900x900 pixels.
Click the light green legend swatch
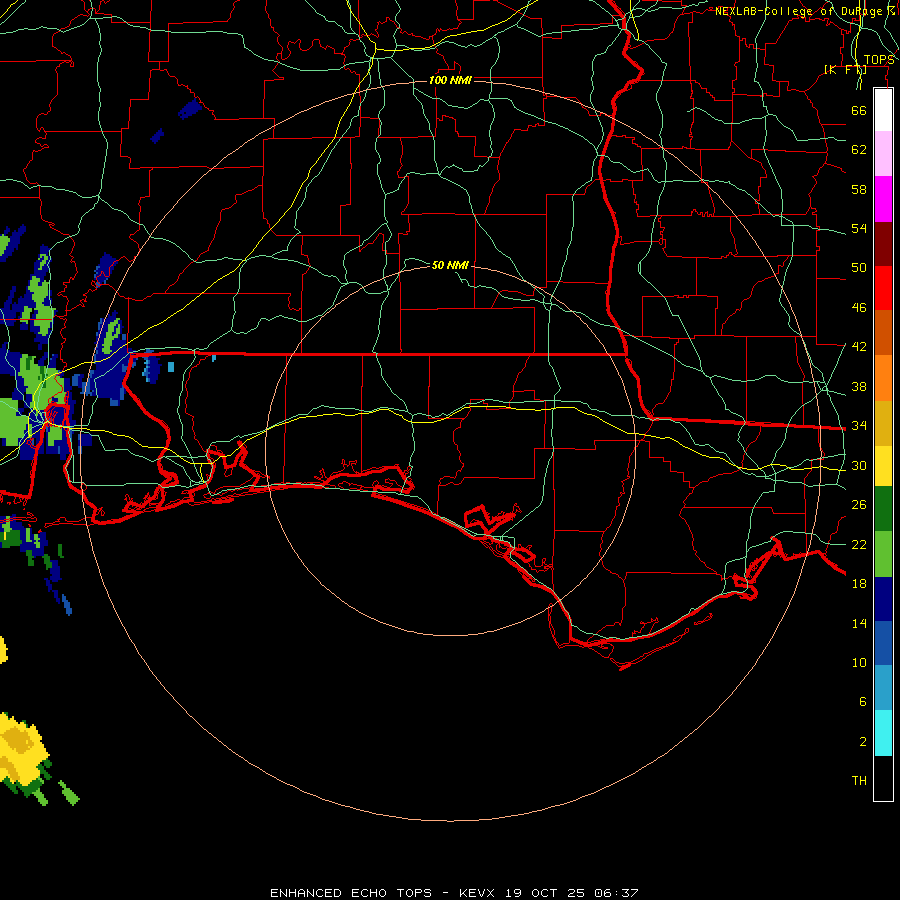click(883, 554)
